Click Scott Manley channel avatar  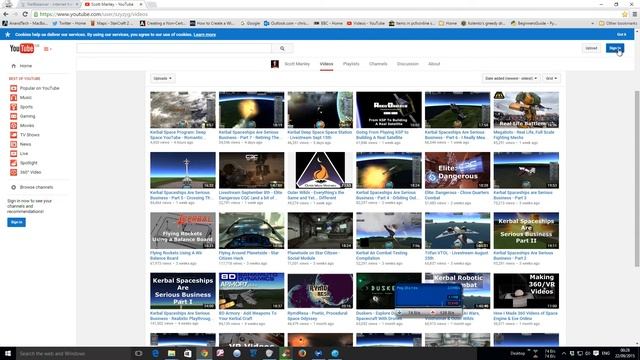[x=275, y=64]
